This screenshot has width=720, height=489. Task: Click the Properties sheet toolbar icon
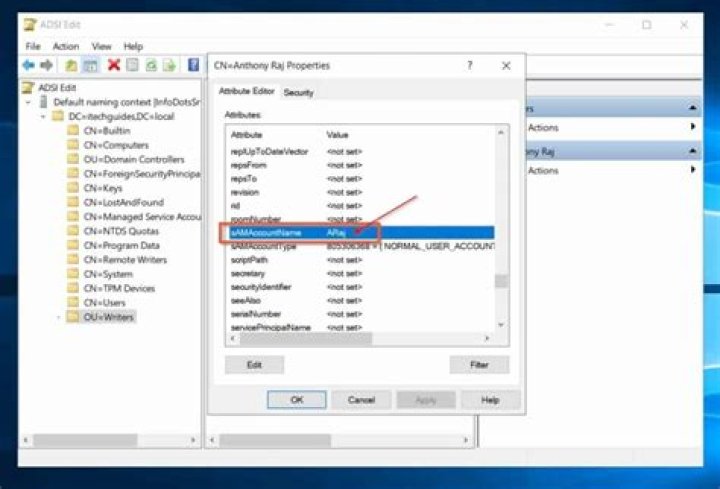click(x=132, y=65)
